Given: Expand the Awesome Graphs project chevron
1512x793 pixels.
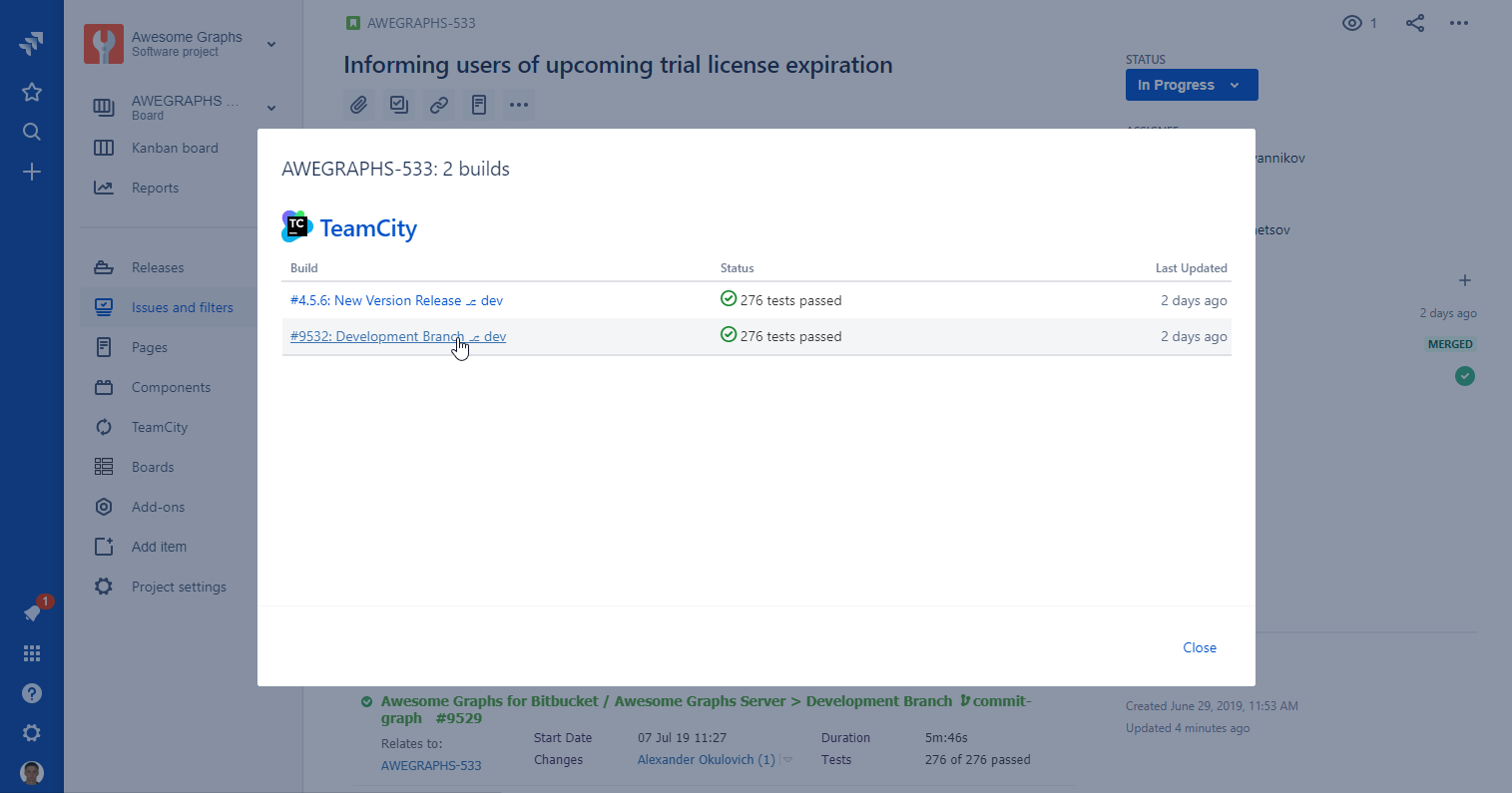Looking at the screenshot, I should pos(271,44).
